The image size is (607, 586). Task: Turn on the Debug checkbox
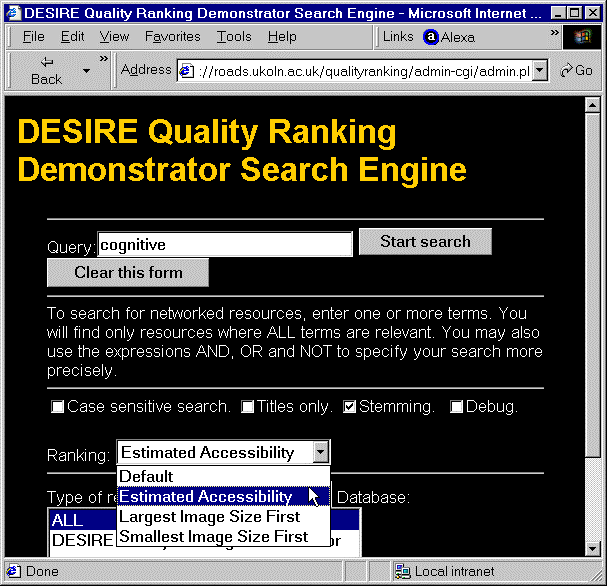457,407
